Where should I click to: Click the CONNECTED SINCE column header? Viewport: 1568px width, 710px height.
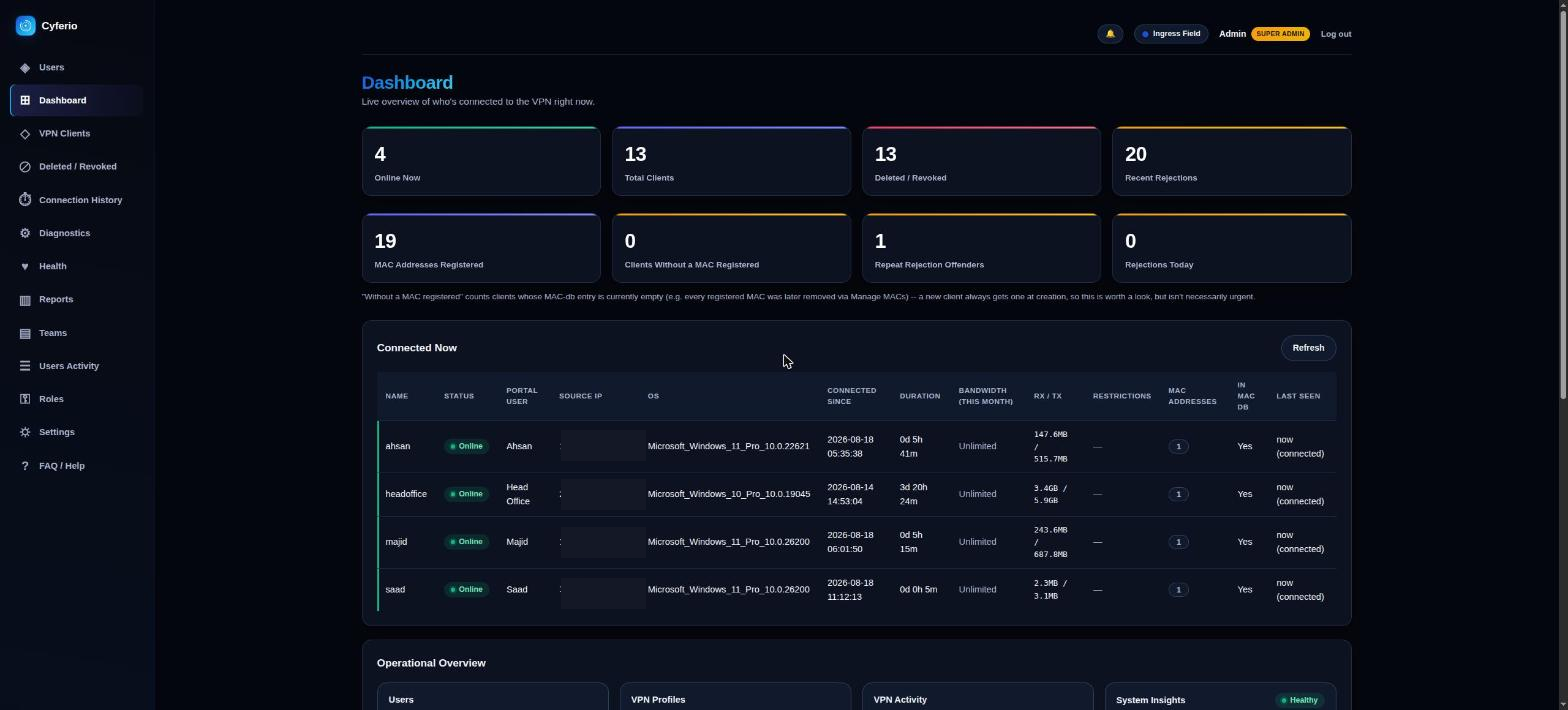click(x=851, y=396)
